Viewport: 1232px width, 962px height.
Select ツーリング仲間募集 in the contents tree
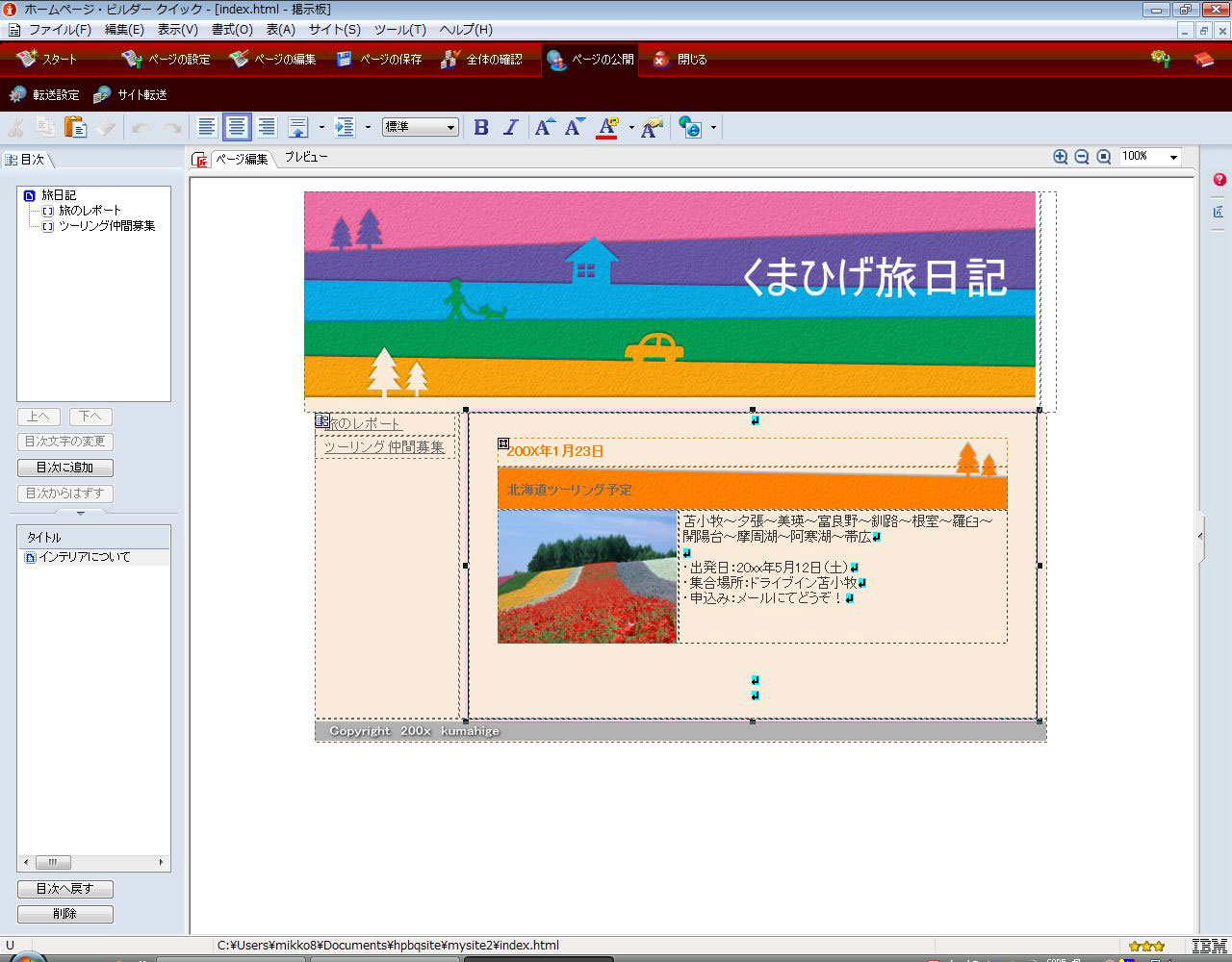[x=106, y=226]
